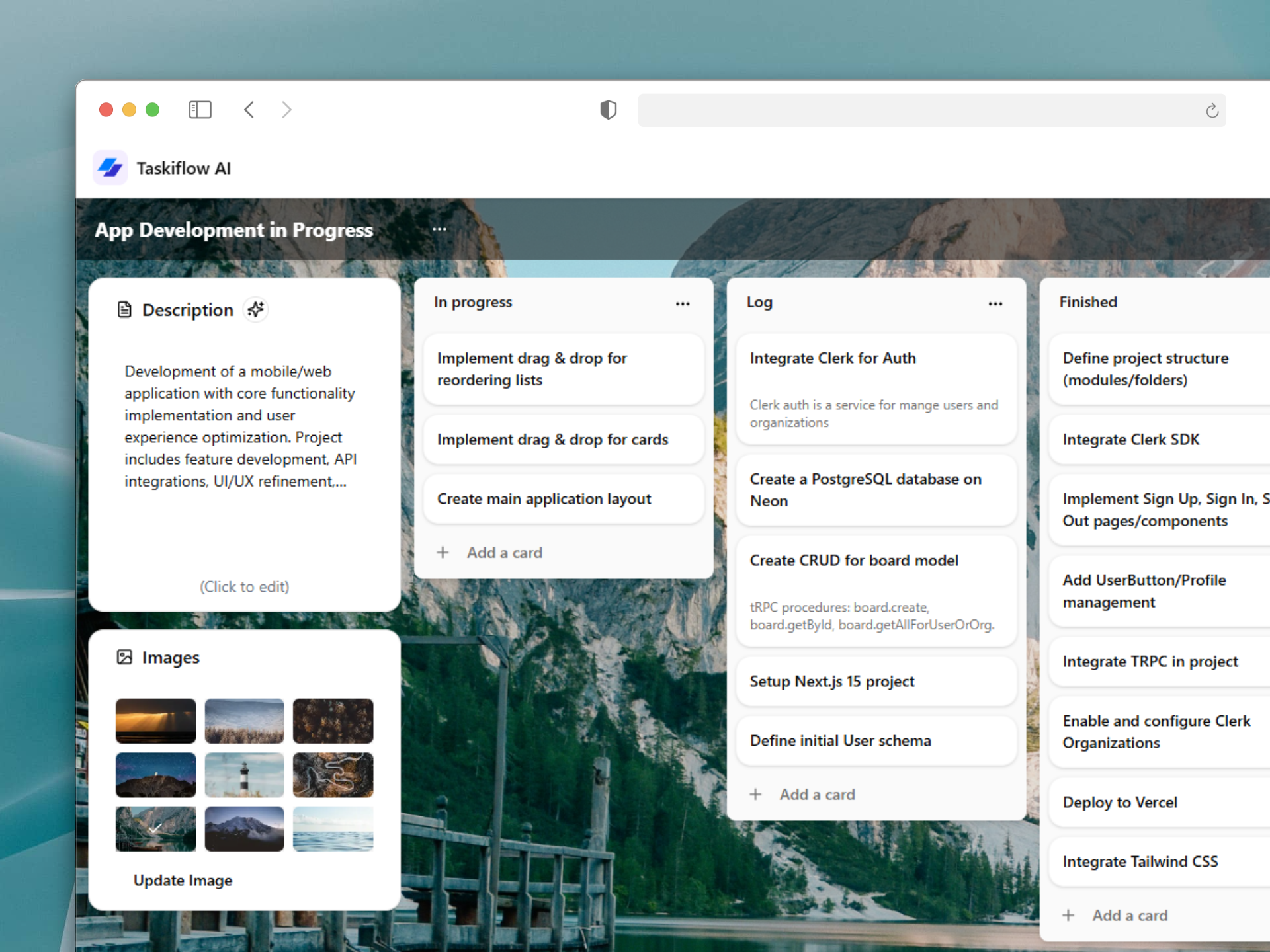Screen dimensions: 1270x952
Task: Click the Log list title
Action: [x=759, y=302]
